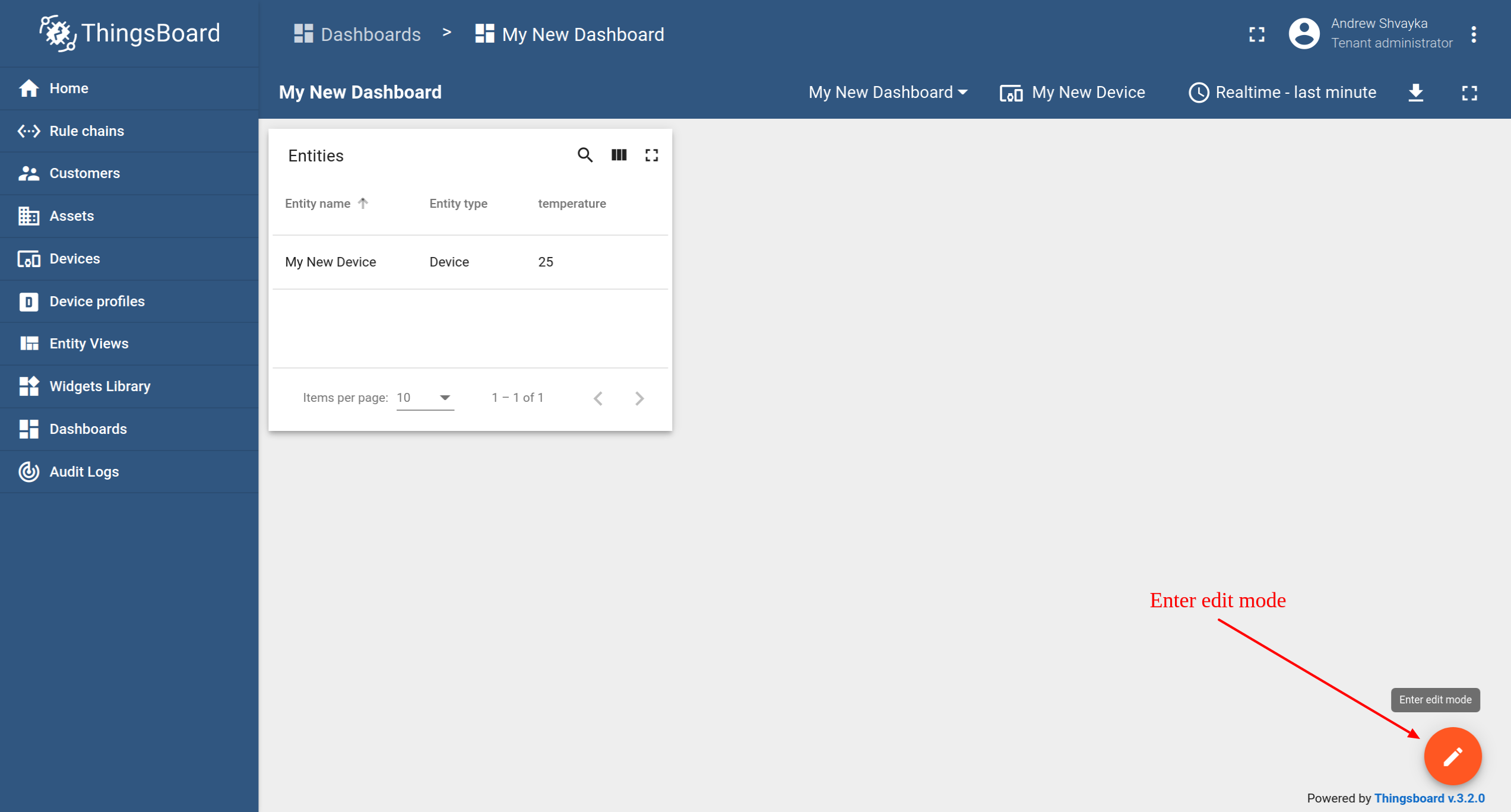Select My New Device entity alias button
This screenshot has width=1511, height=812.
click(1072, 93)
